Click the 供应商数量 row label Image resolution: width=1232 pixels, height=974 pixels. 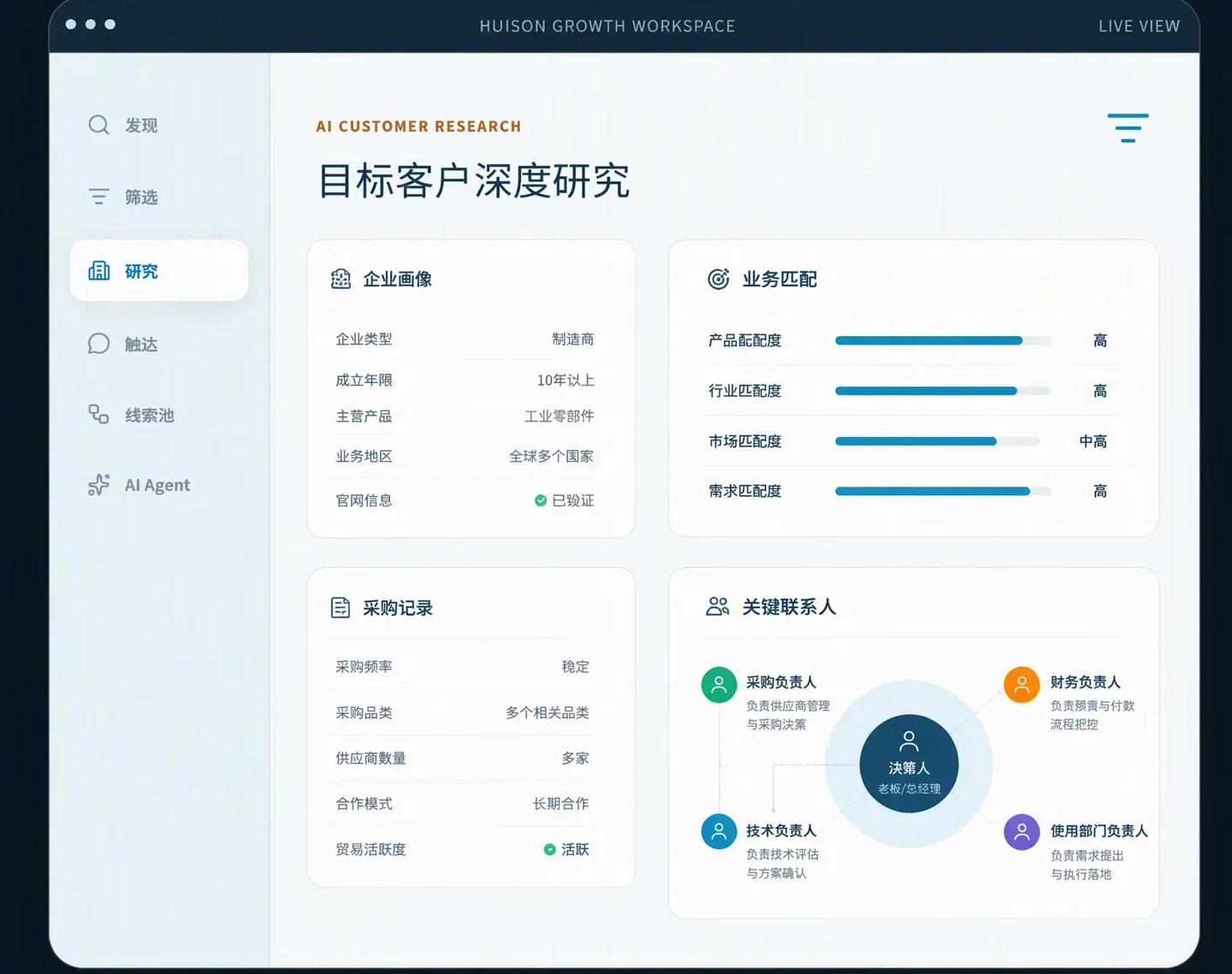tap(370, 758)
